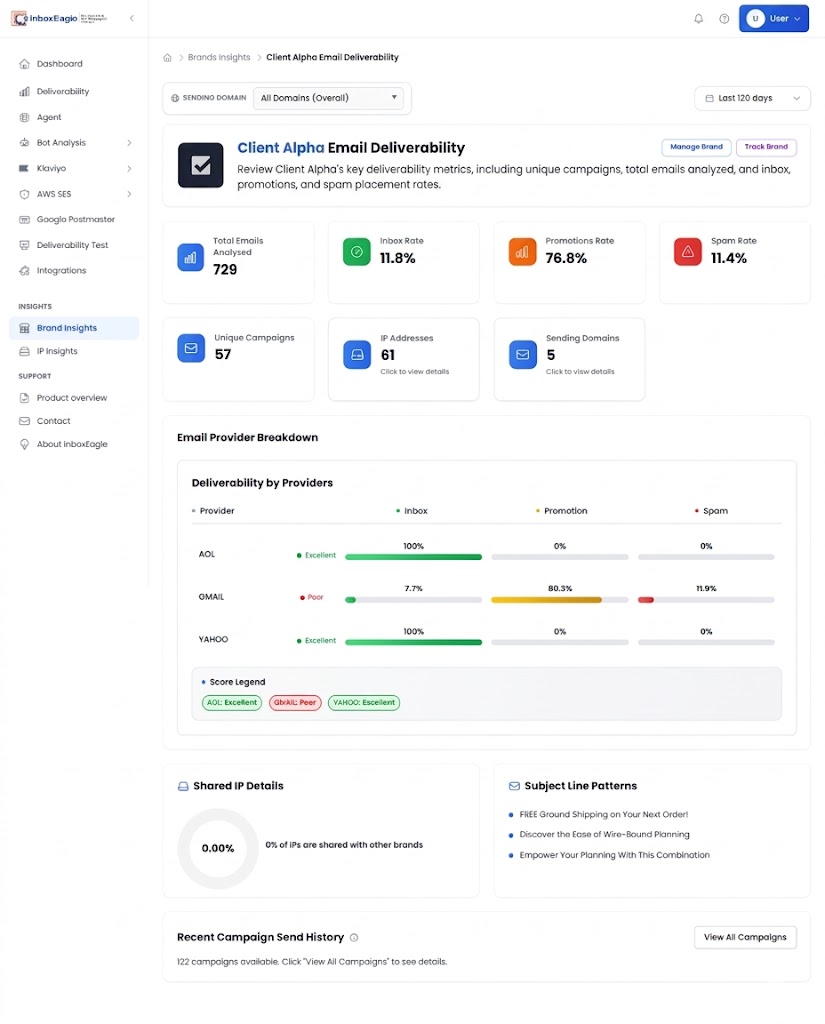Open IP Insights menu item

[x=57, y=351]
